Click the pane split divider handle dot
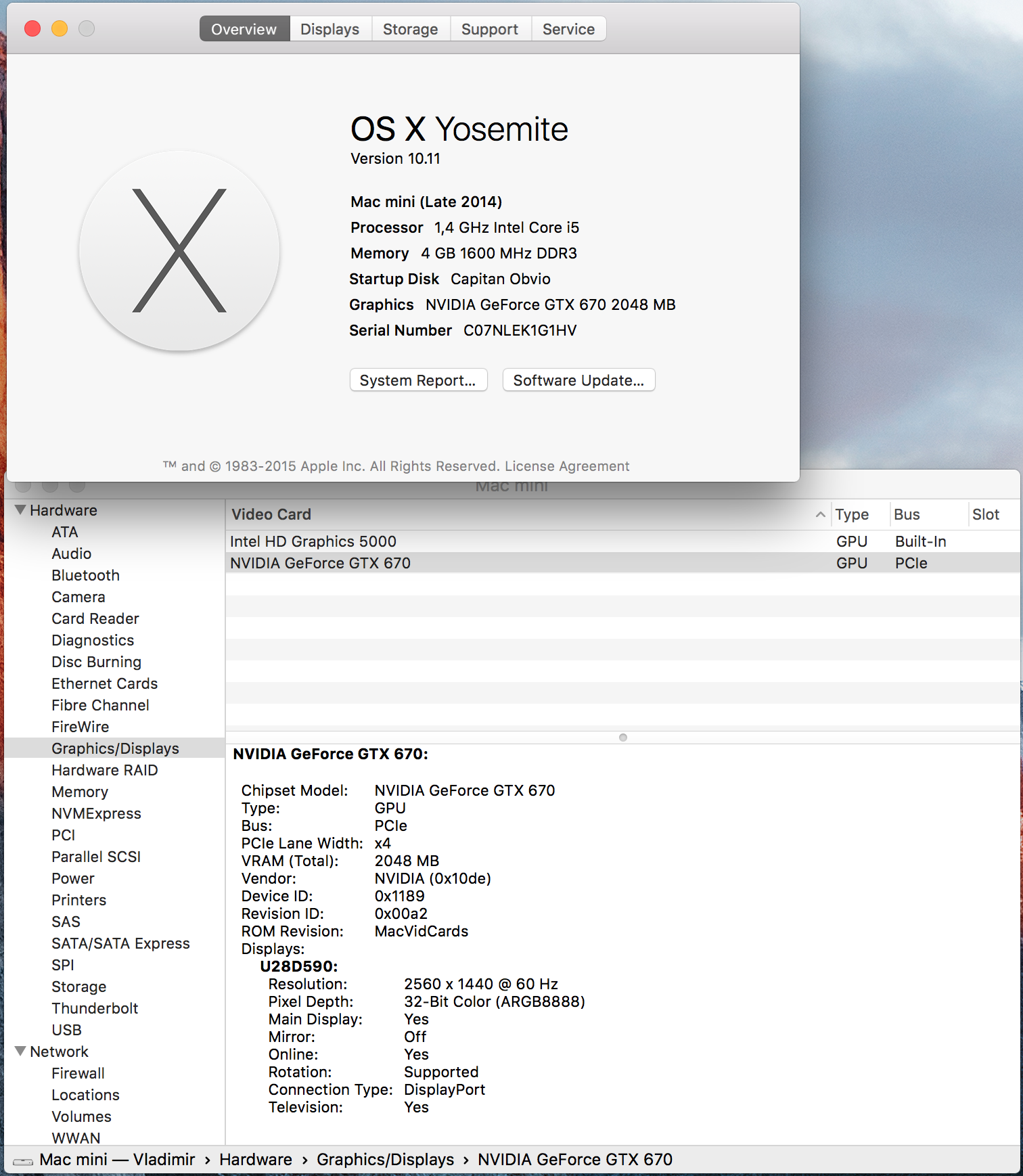This screenshot has height=1176, width=1023. [x=623, y=738]
